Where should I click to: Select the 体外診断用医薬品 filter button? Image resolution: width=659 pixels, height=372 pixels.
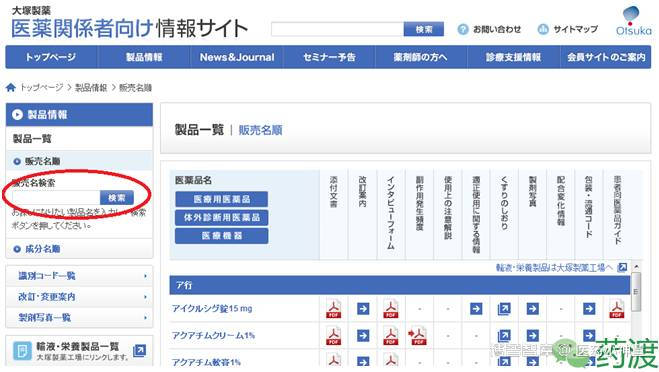point(221,218)
